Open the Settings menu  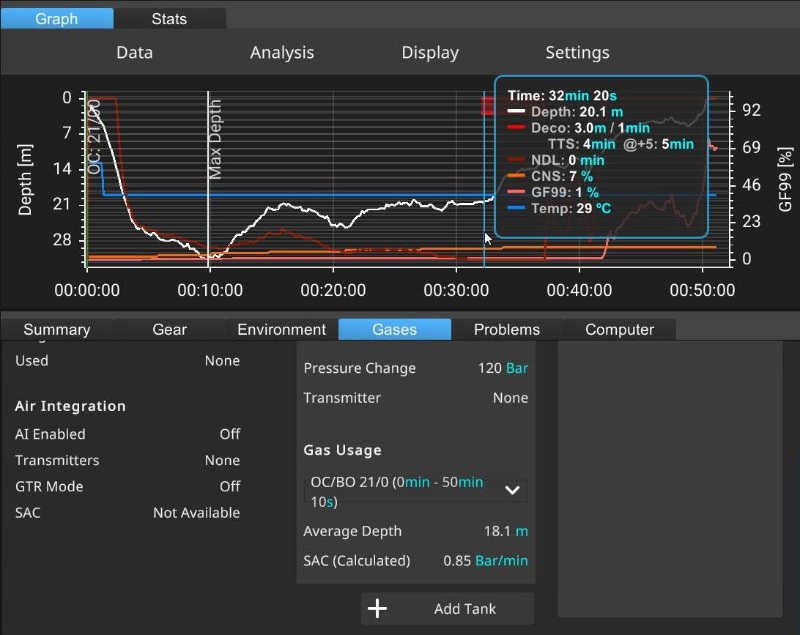pos(577,53)
